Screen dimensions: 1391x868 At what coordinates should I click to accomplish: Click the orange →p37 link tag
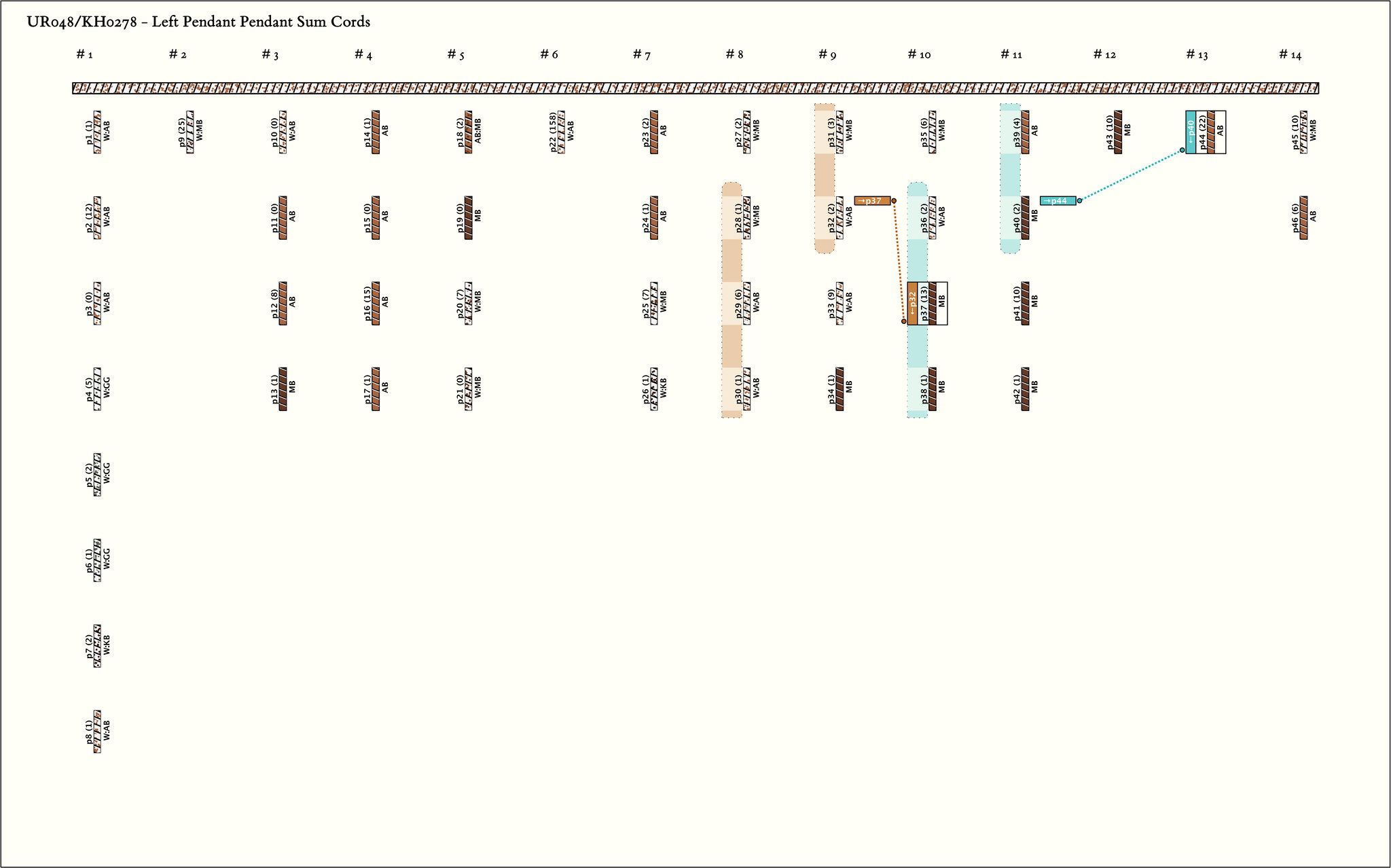coord(872,201)
